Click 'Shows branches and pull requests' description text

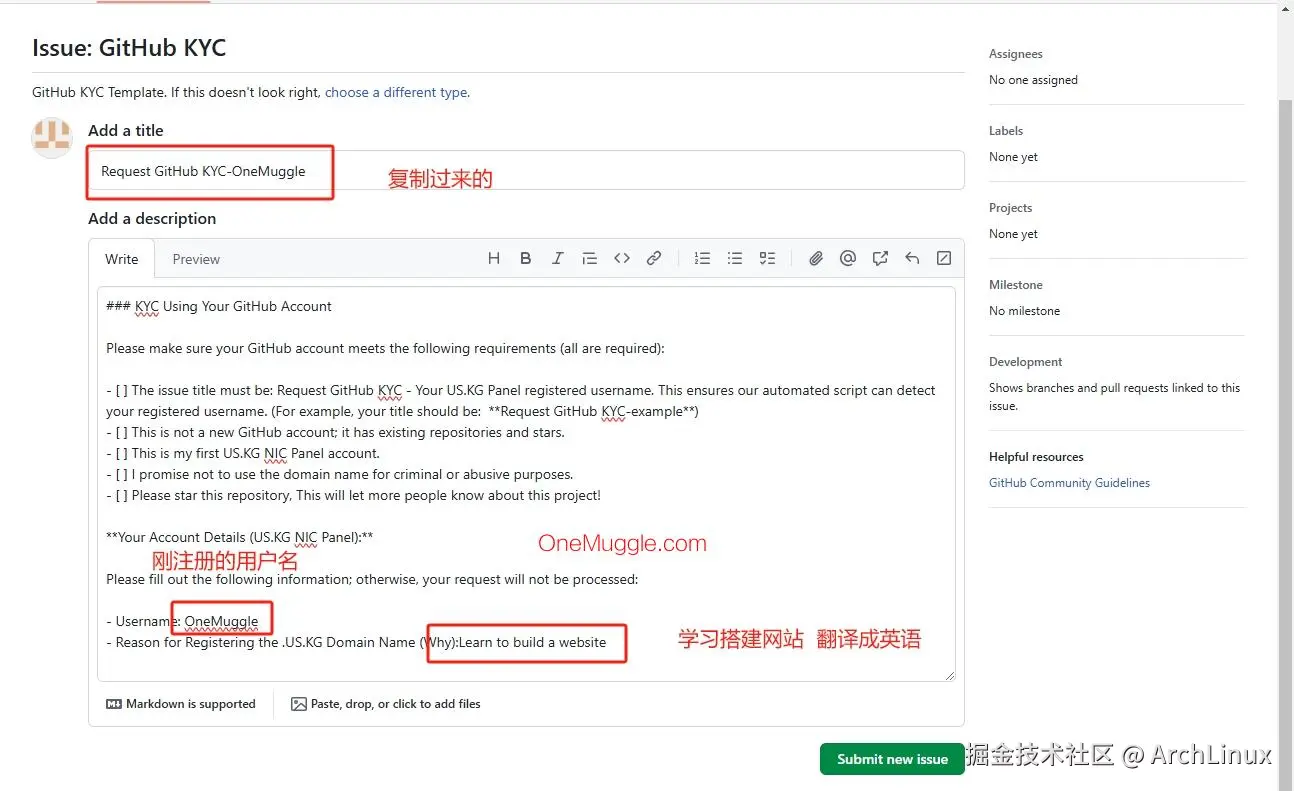point(1114,397)
